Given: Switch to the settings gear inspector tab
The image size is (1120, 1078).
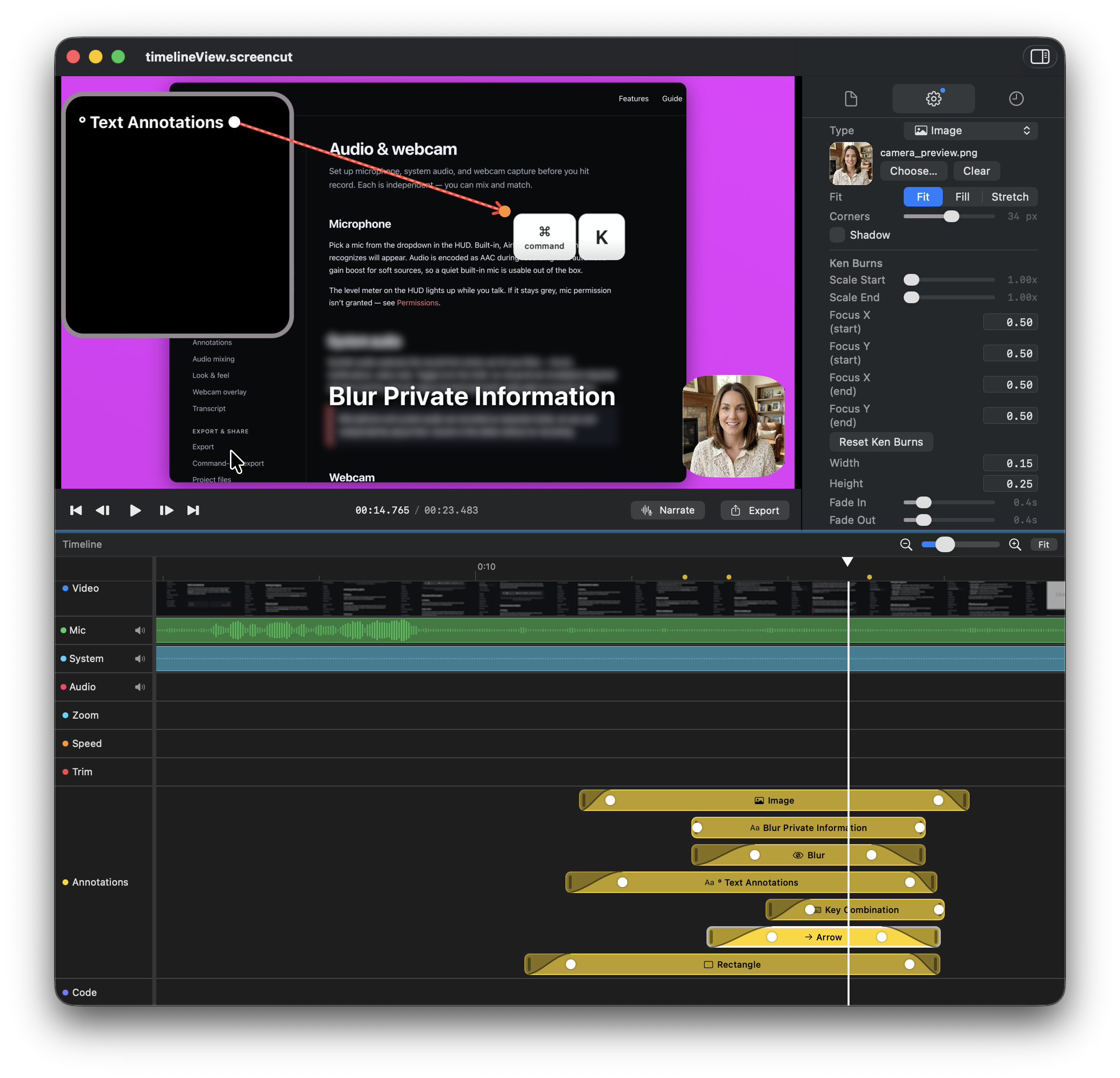Looking at the screenshot, I should point(933,98).
